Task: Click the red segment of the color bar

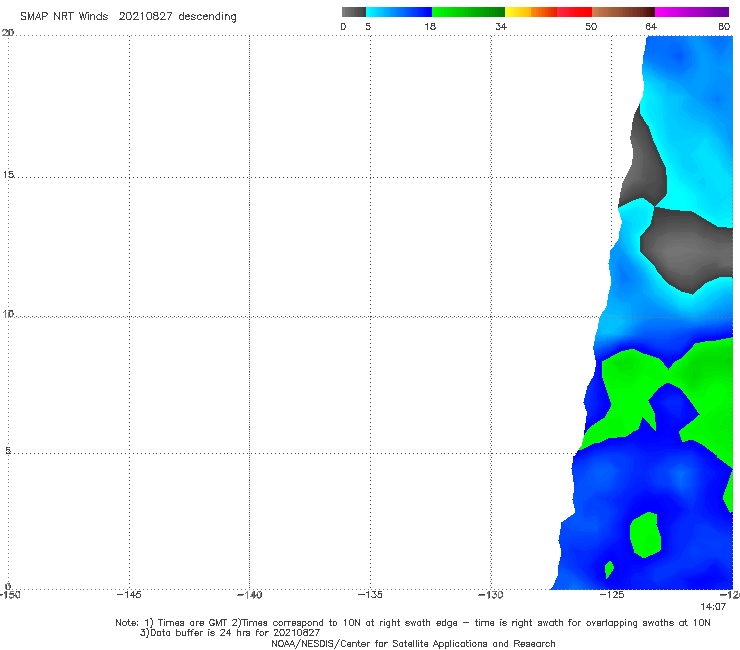Action: [574, 12]
